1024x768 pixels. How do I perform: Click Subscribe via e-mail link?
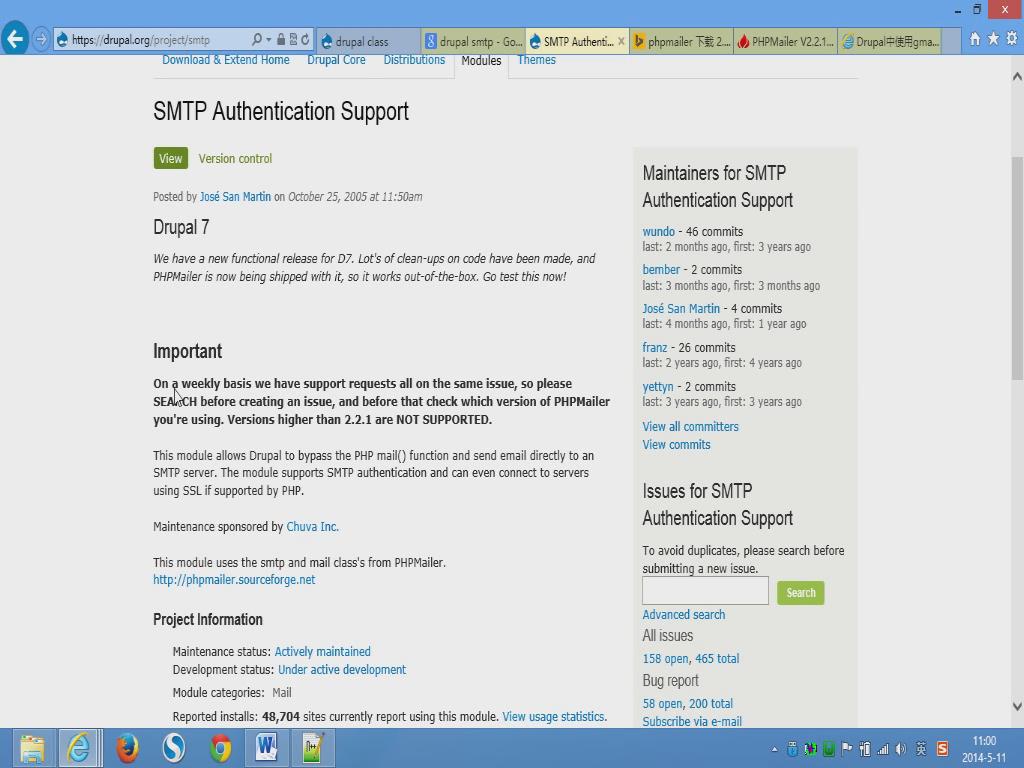(692, 722)
